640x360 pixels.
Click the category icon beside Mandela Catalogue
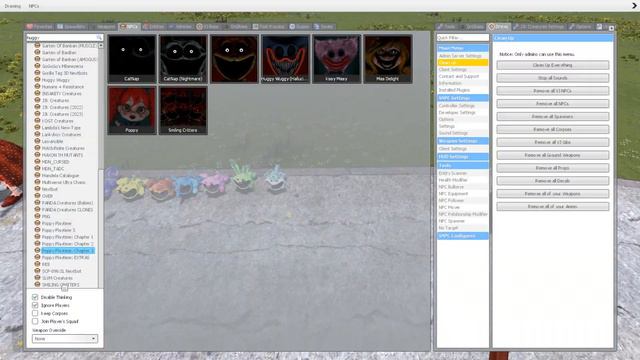[x=37, y=175]
